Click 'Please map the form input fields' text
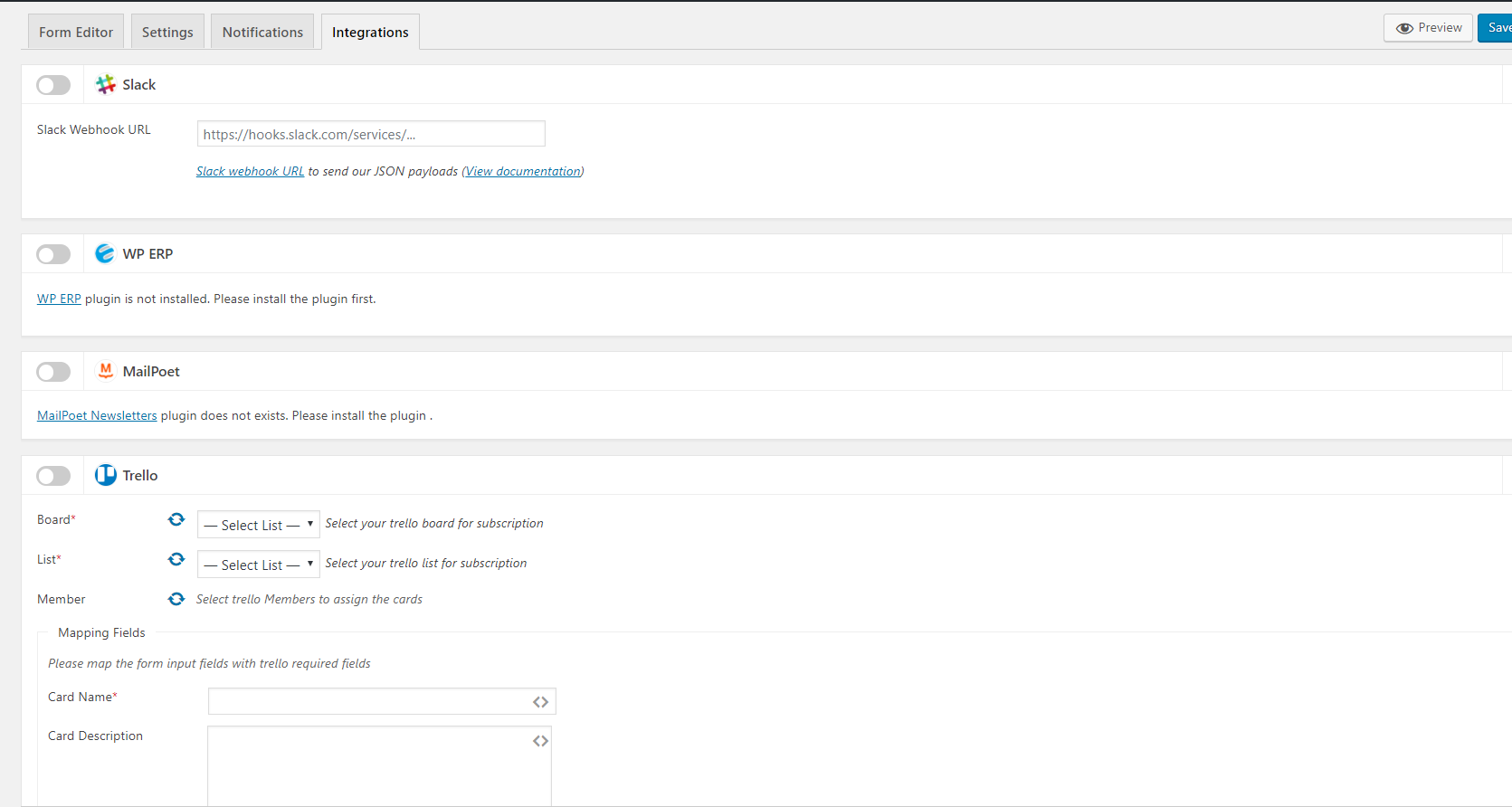The width and height of the screenshot is (1512, 807). tap(209, 663)
